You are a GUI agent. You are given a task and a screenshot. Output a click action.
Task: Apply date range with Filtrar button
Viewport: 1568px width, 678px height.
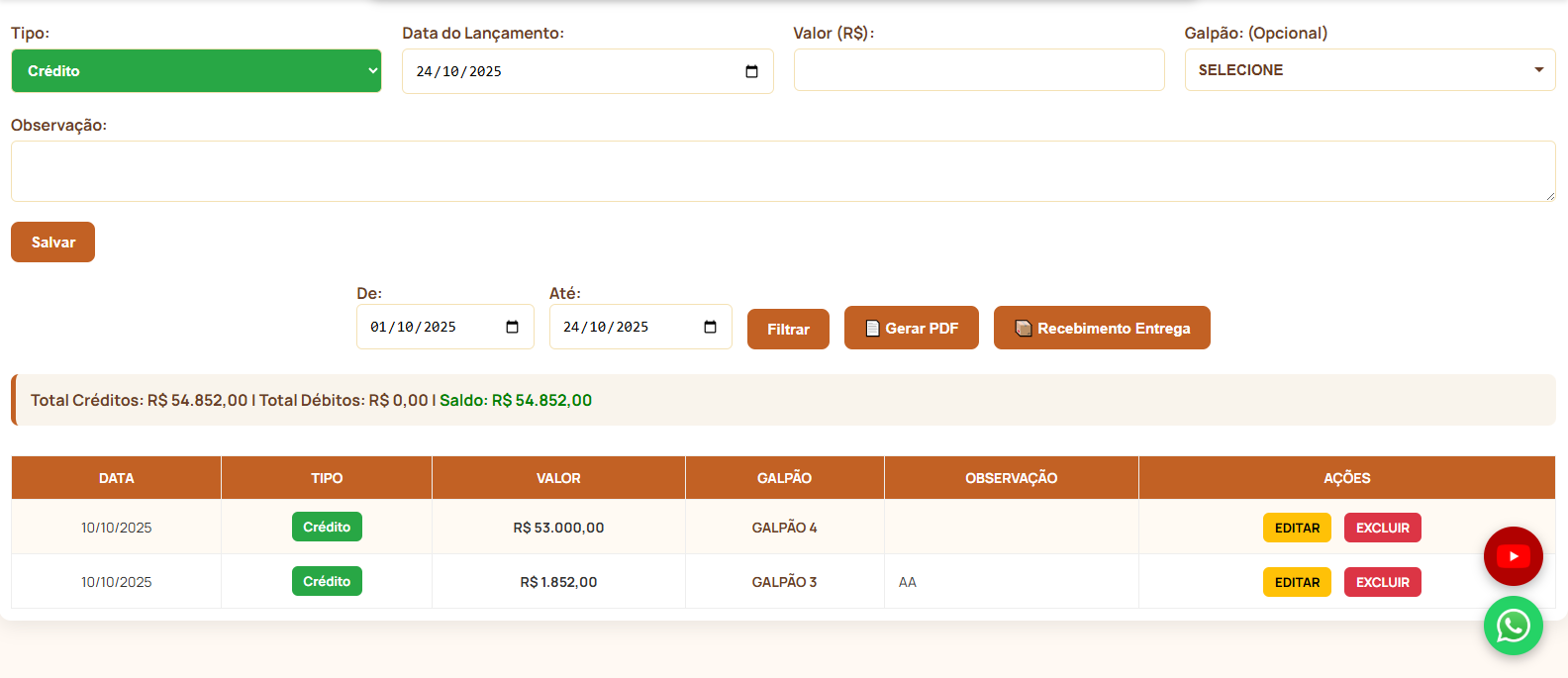788,329
